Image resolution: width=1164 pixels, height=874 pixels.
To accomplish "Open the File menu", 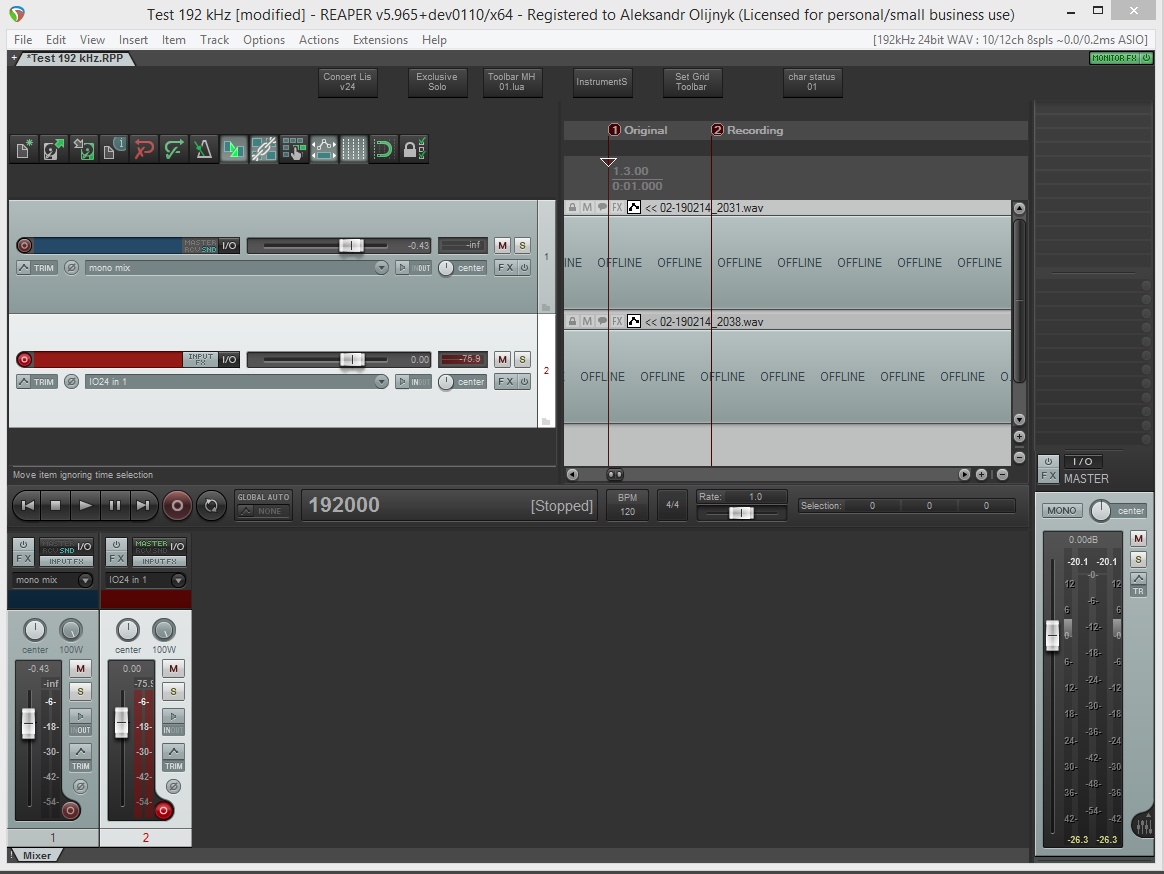I will tap(23, 40).
